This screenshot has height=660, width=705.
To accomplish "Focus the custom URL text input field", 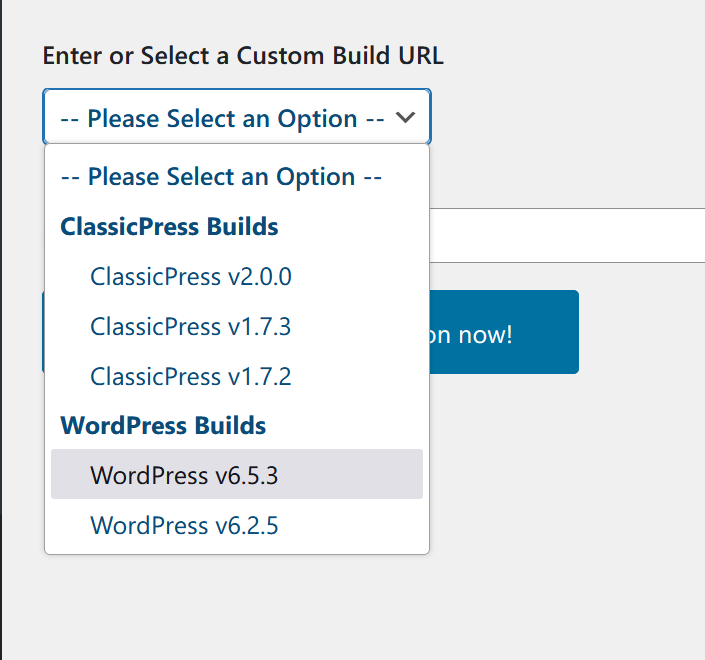I will pyautogui.click(x=566, y=236).
